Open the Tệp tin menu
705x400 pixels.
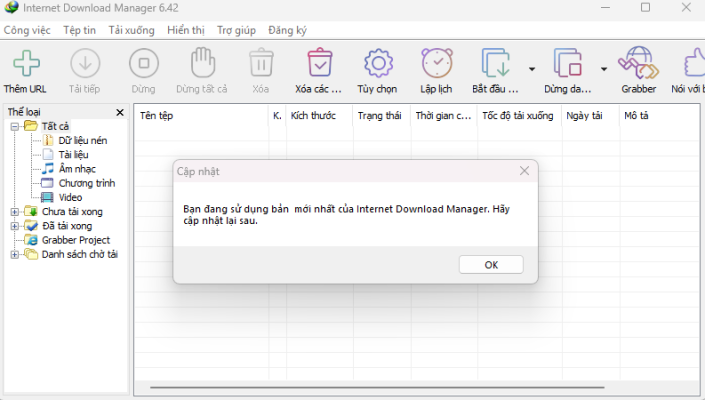80,30
